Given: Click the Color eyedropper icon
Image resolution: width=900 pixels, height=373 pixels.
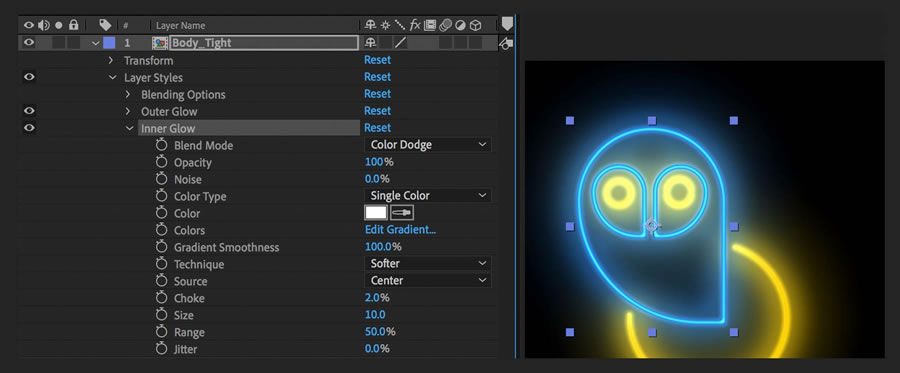Looking at the screenshot, I should (x=402, y=213).
